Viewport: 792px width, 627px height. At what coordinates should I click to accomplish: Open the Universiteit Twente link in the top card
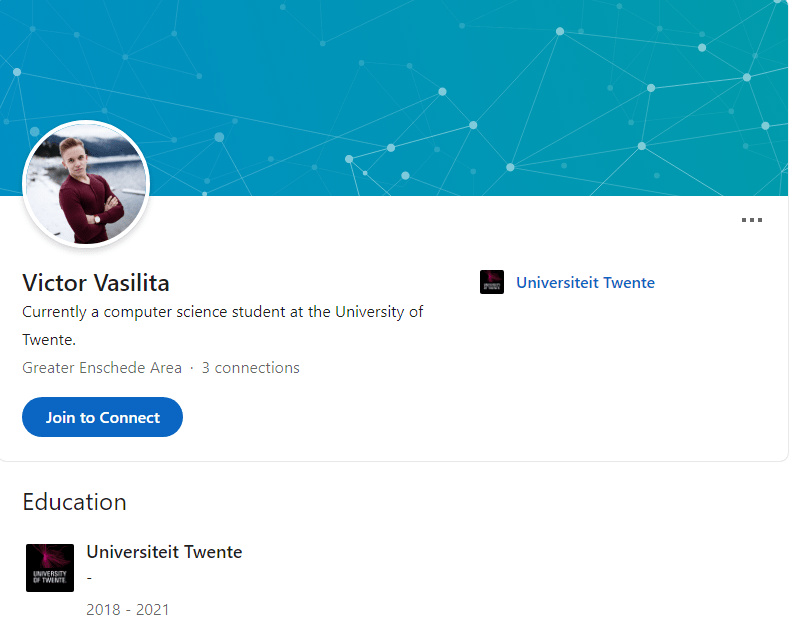pyautogui.click(x=585, y=283)
